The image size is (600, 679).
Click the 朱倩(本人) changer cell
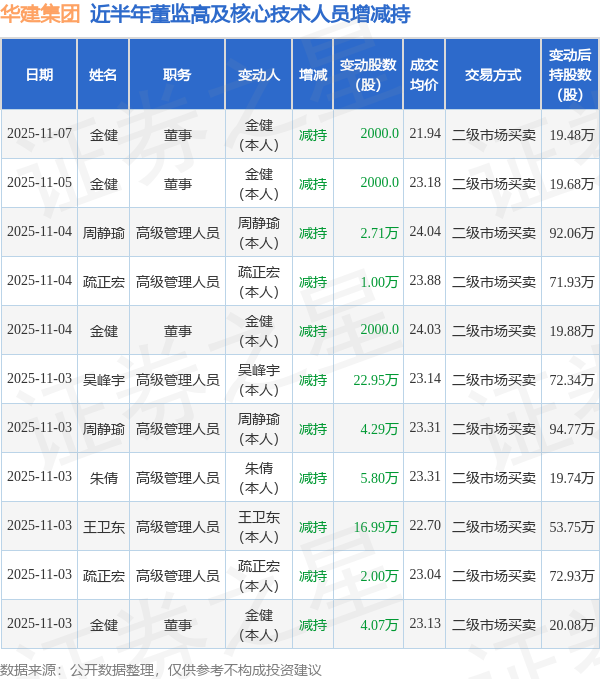[259, 478]
